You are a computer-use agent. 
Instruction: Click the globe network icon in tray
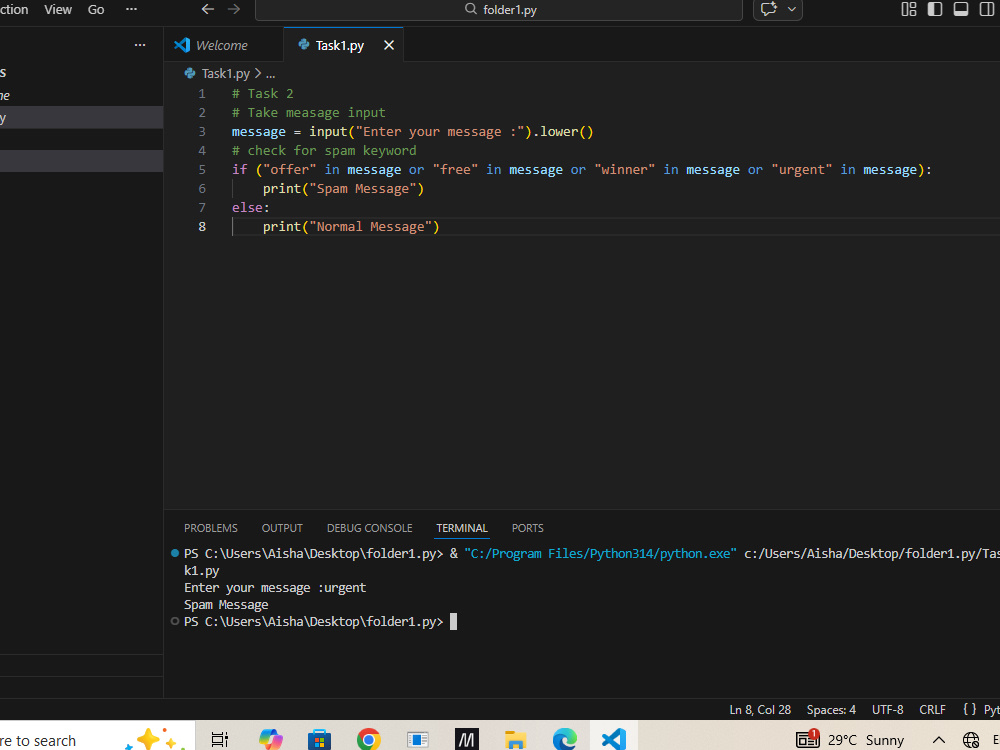pyautogui.click(x=971, y=740)
